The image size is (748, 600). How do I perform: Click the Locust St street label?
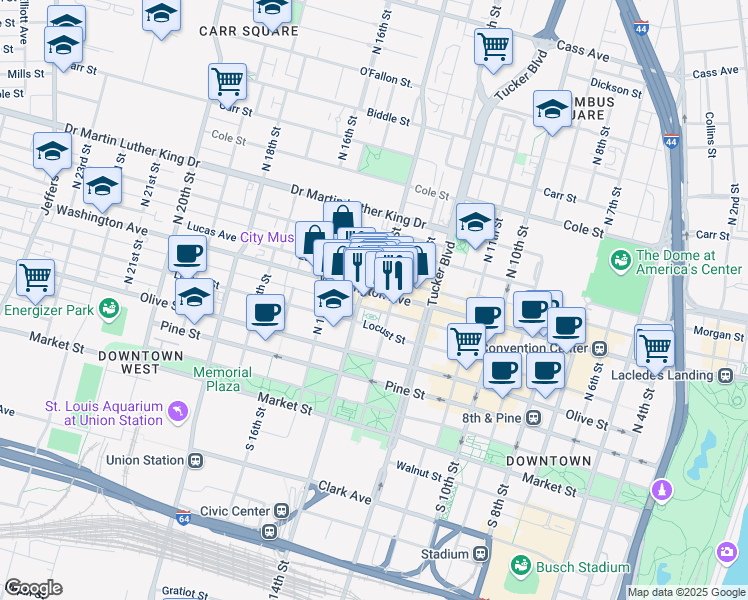pyautogui.click(x=384, y=332)
